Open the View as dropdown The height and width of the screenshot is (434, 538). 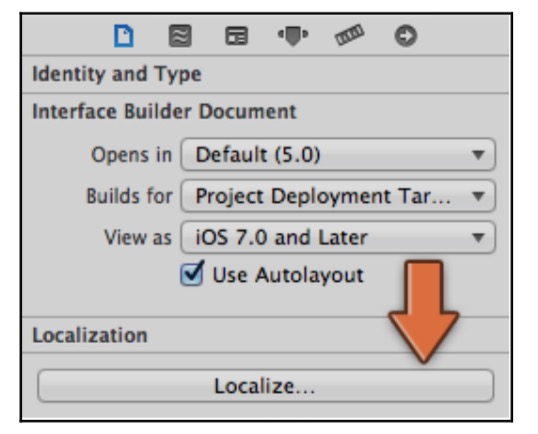click(338, 237)
